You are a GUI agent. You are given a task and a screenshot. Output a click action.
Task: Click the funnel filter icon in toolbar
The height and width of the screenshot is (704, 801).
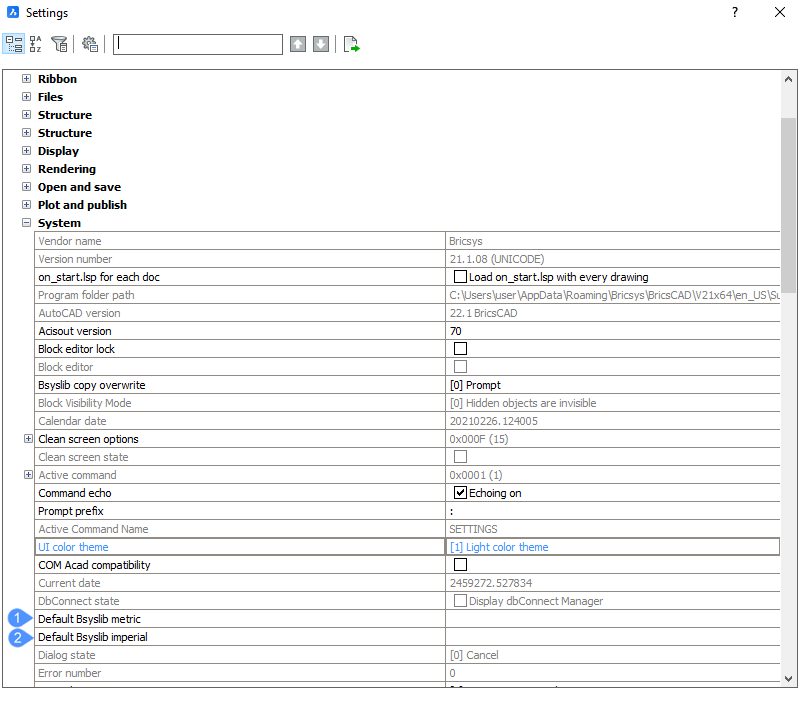(x=59, y=44)
